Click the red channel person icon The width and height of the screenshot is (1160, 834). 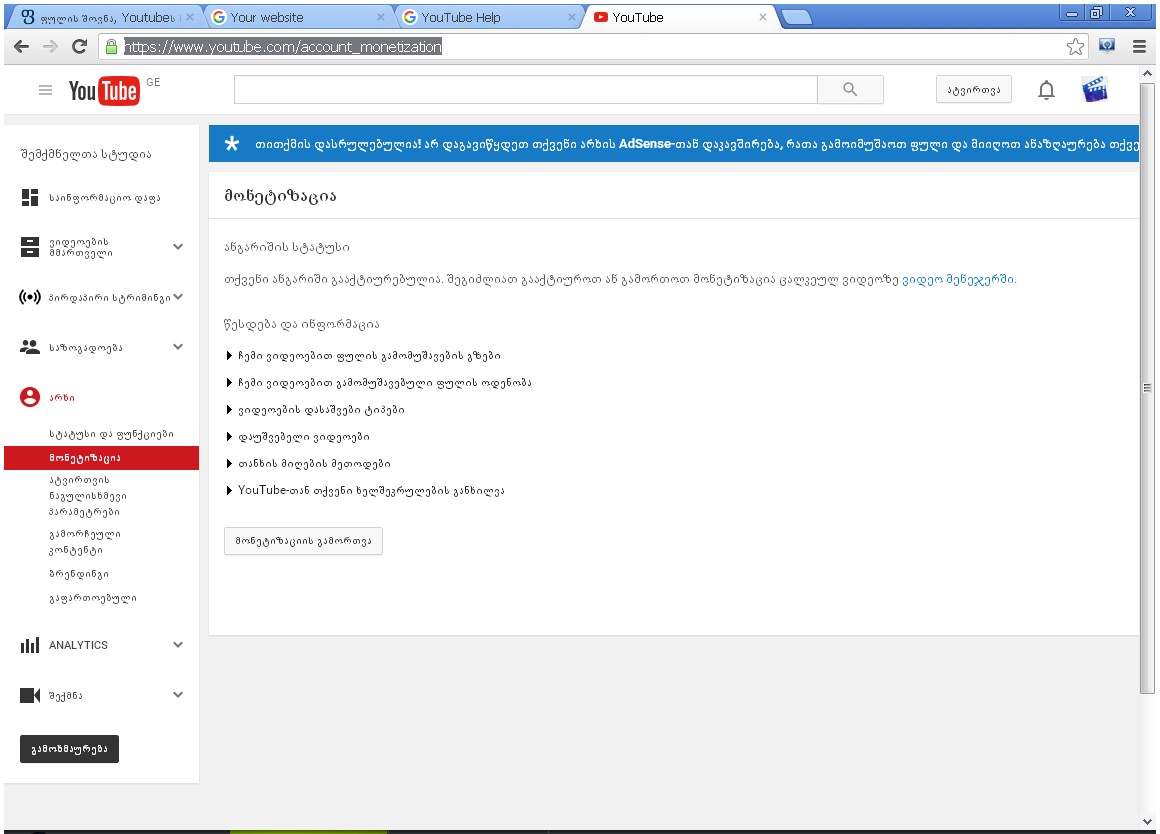30,397
